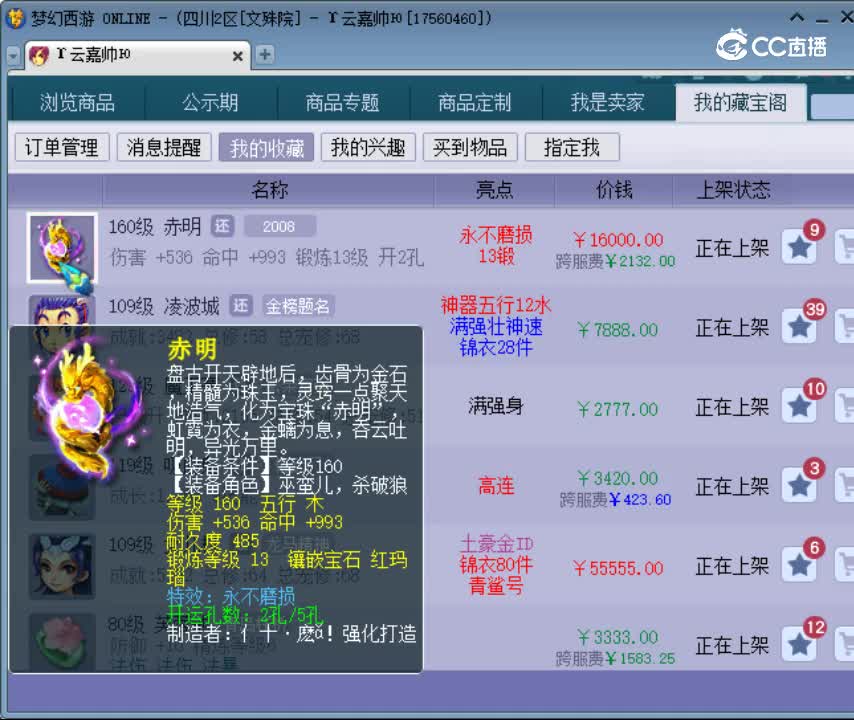
Task: Click the 2008 tag on 赤明 row
Action: 279,226
